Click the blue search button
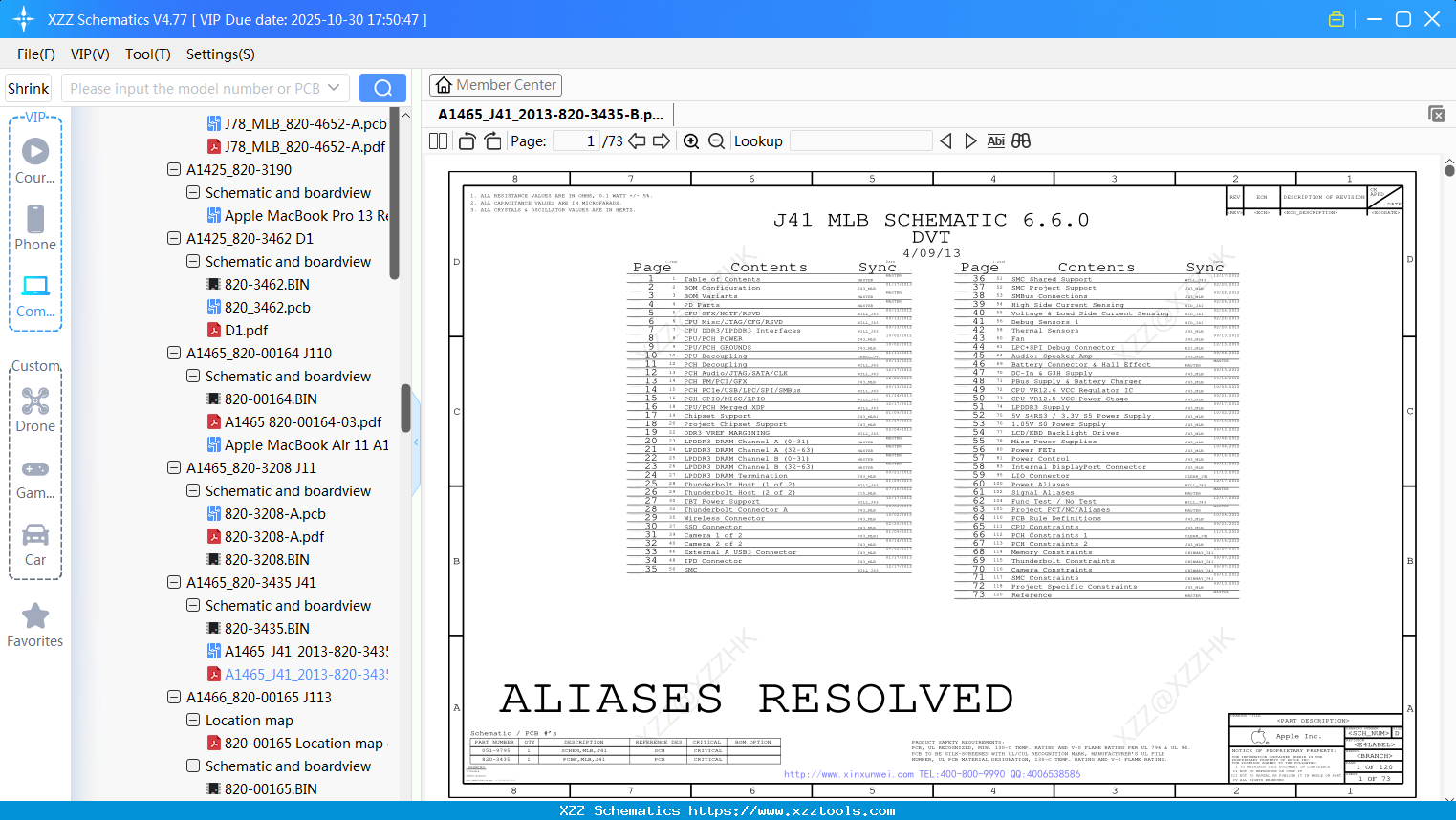This screenshot has height=820, width=1456. pos(382,88)
